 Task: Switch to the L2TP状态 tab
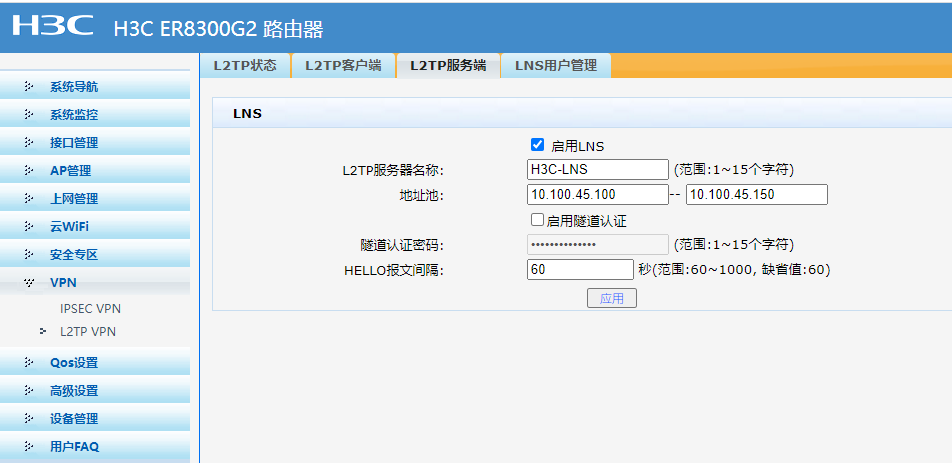(245, 66)
